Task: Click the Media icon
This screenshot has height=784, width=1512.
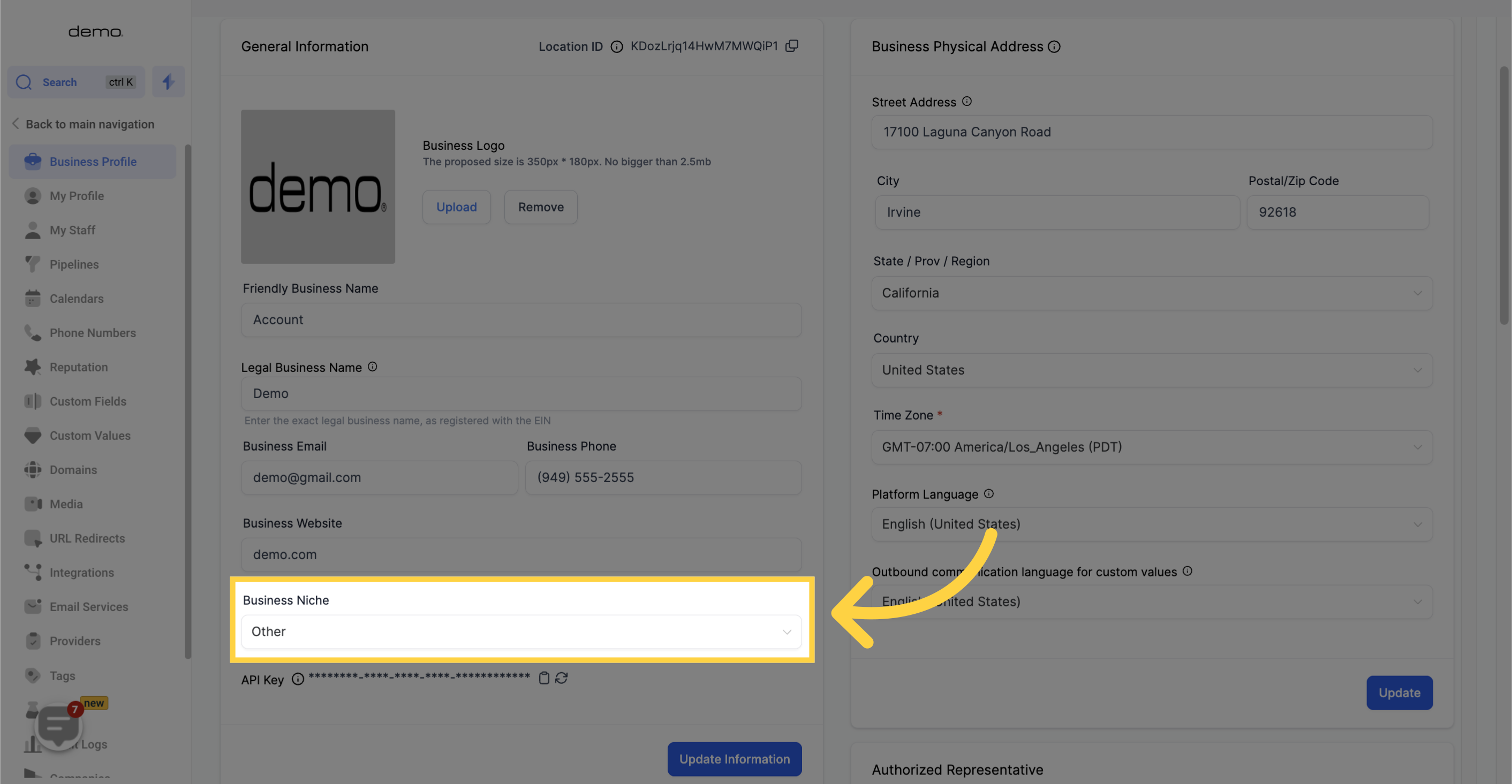Action: click(x=33, y=504)
